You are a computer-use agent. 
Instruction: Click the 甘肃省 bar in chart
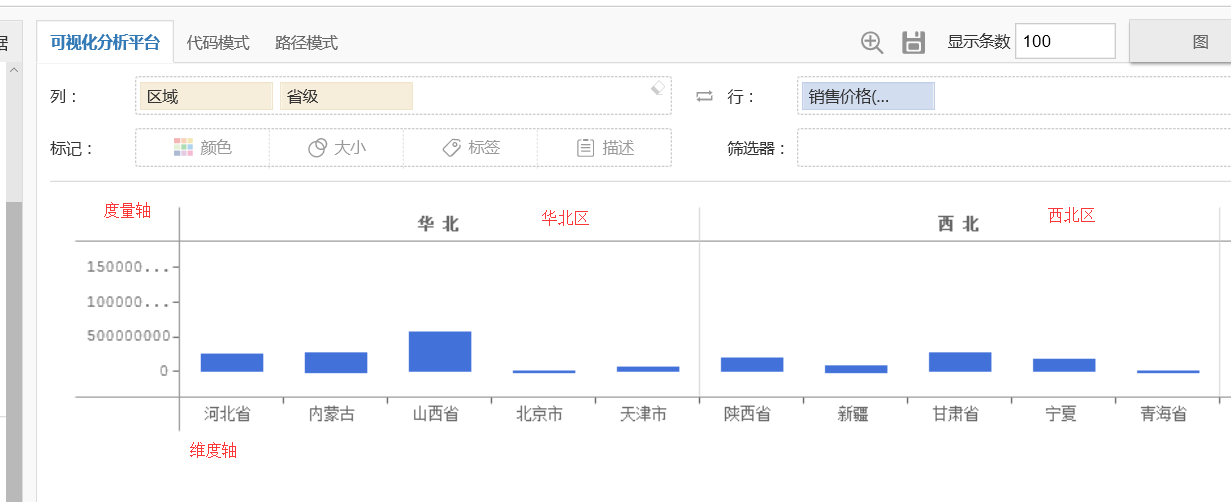tap(960, 362)
